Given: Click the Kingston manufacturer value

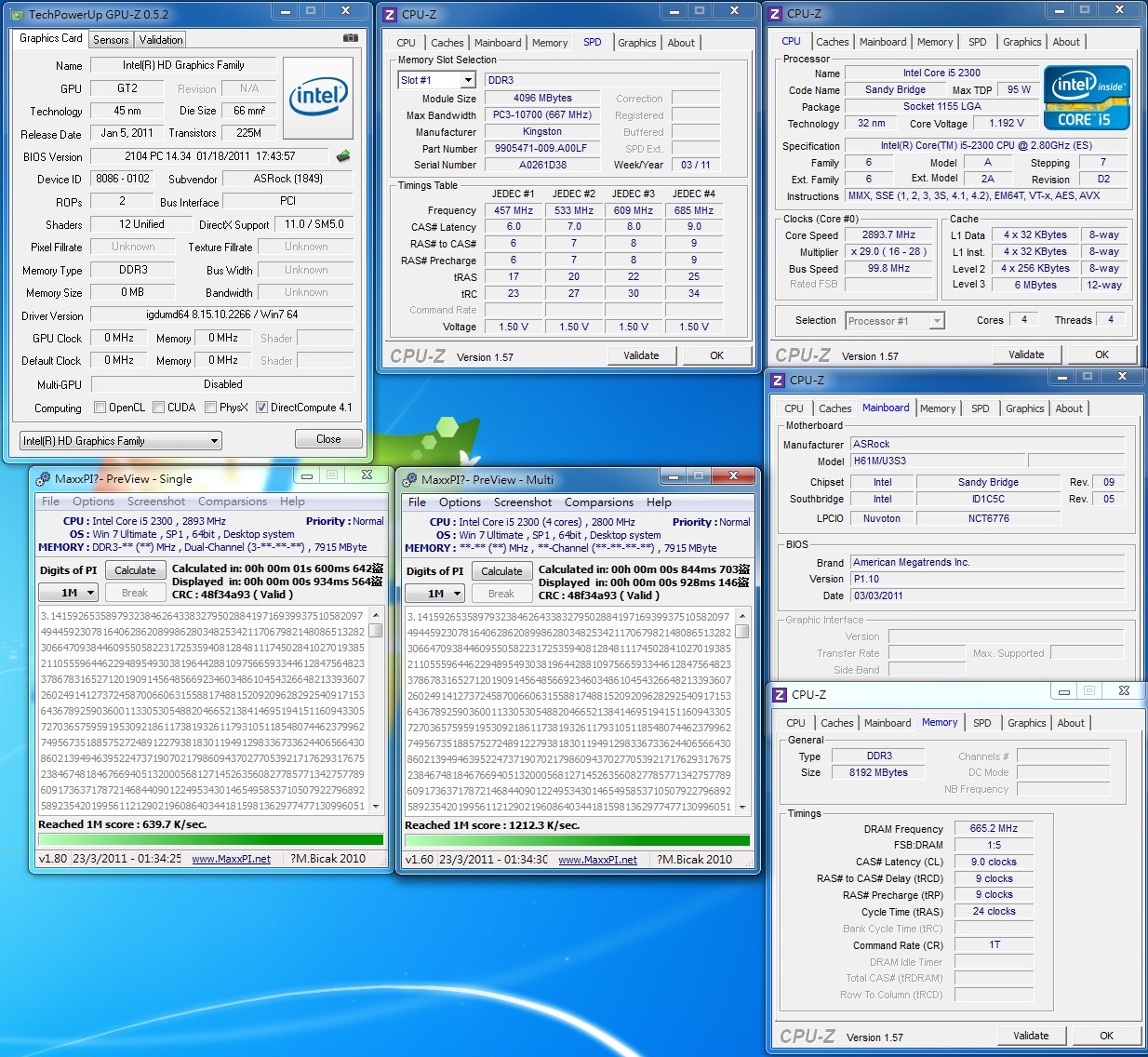Looking at the screenshot, I should pyautogui.click(x=542, y=131).
